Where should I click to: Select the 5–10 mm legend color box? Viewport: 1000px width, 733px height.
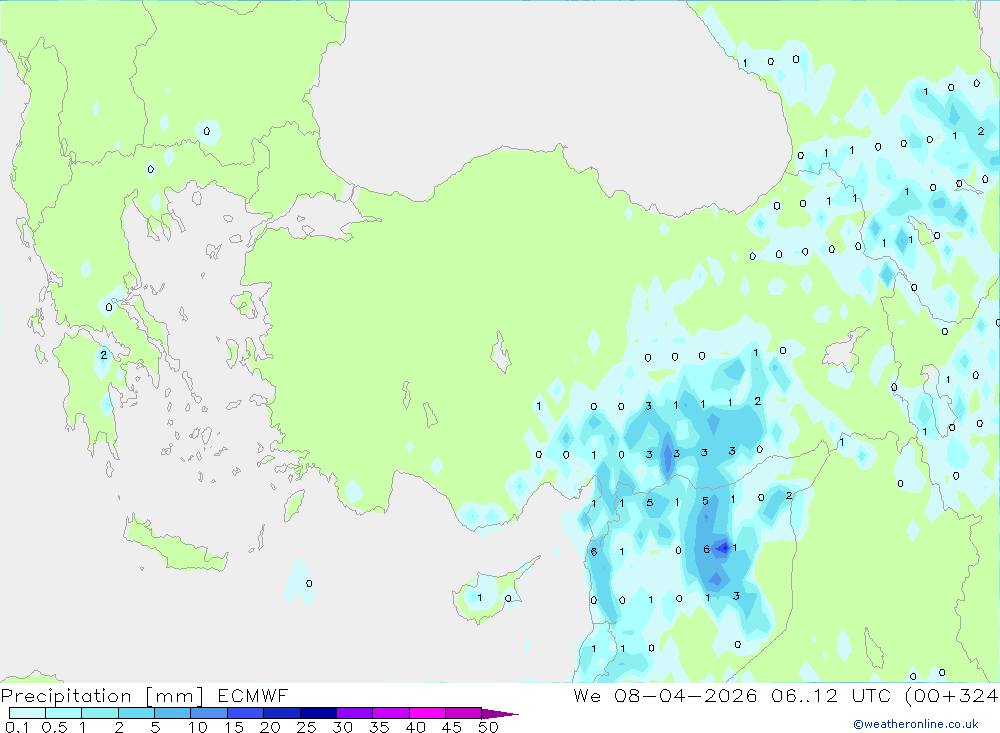point(173,713)
